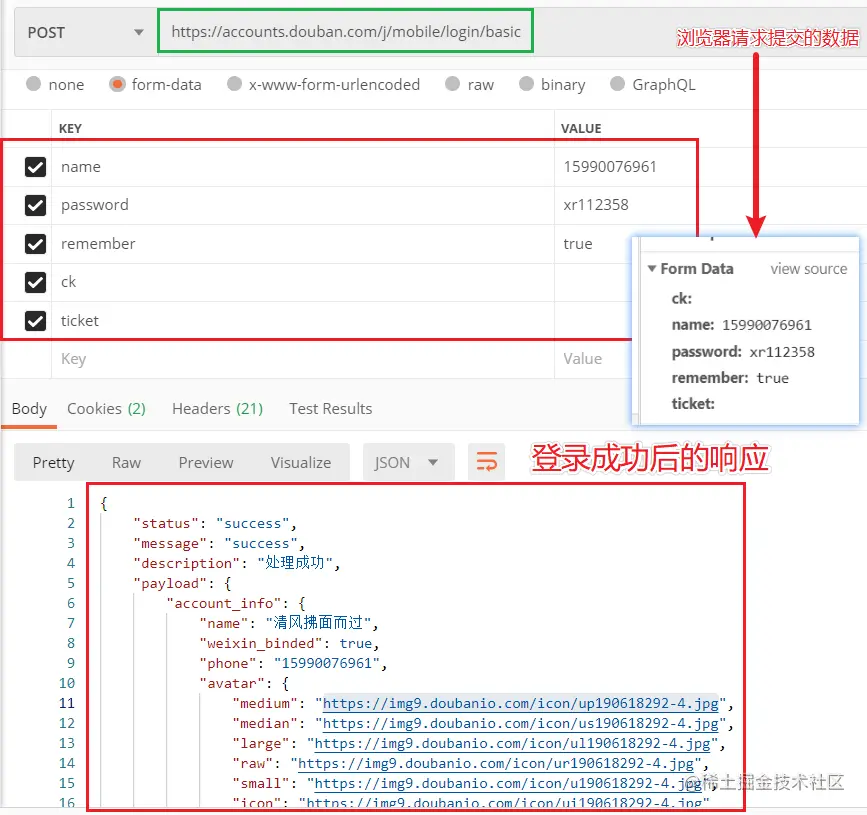Uncheck the ck parameter row
Screen dimensions: 867x815
[35, 282]
